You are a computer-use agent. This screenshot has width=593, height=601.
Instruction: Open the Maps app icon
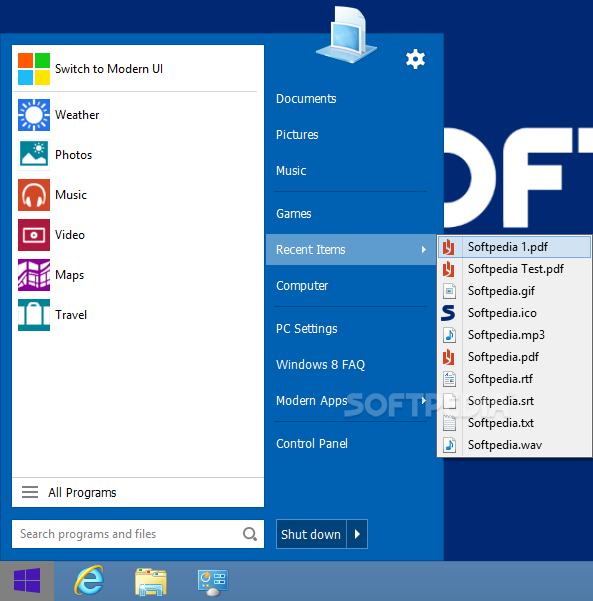(x=34, y=275)
